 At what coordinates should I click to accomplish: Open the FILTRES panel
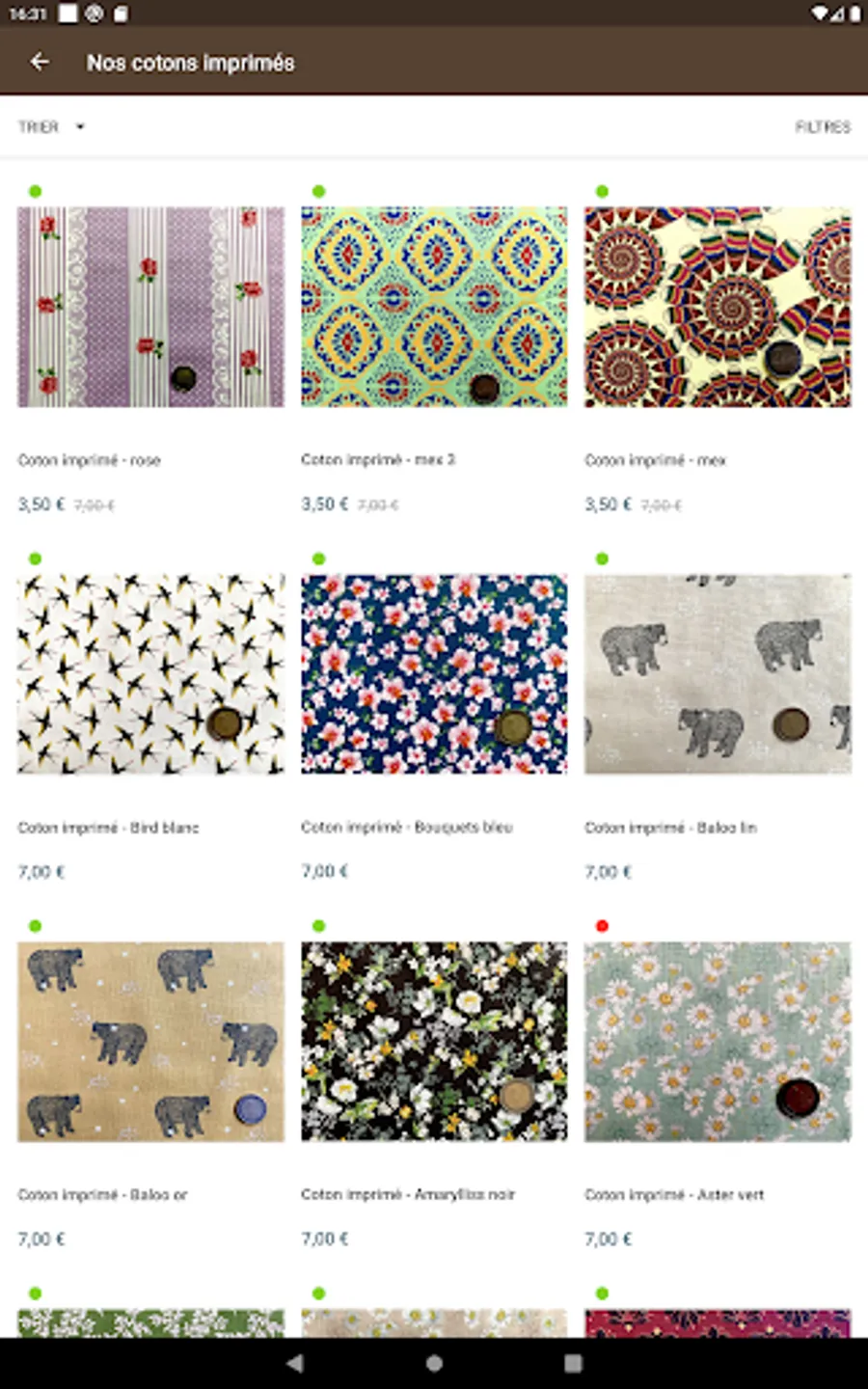(823, 126)
